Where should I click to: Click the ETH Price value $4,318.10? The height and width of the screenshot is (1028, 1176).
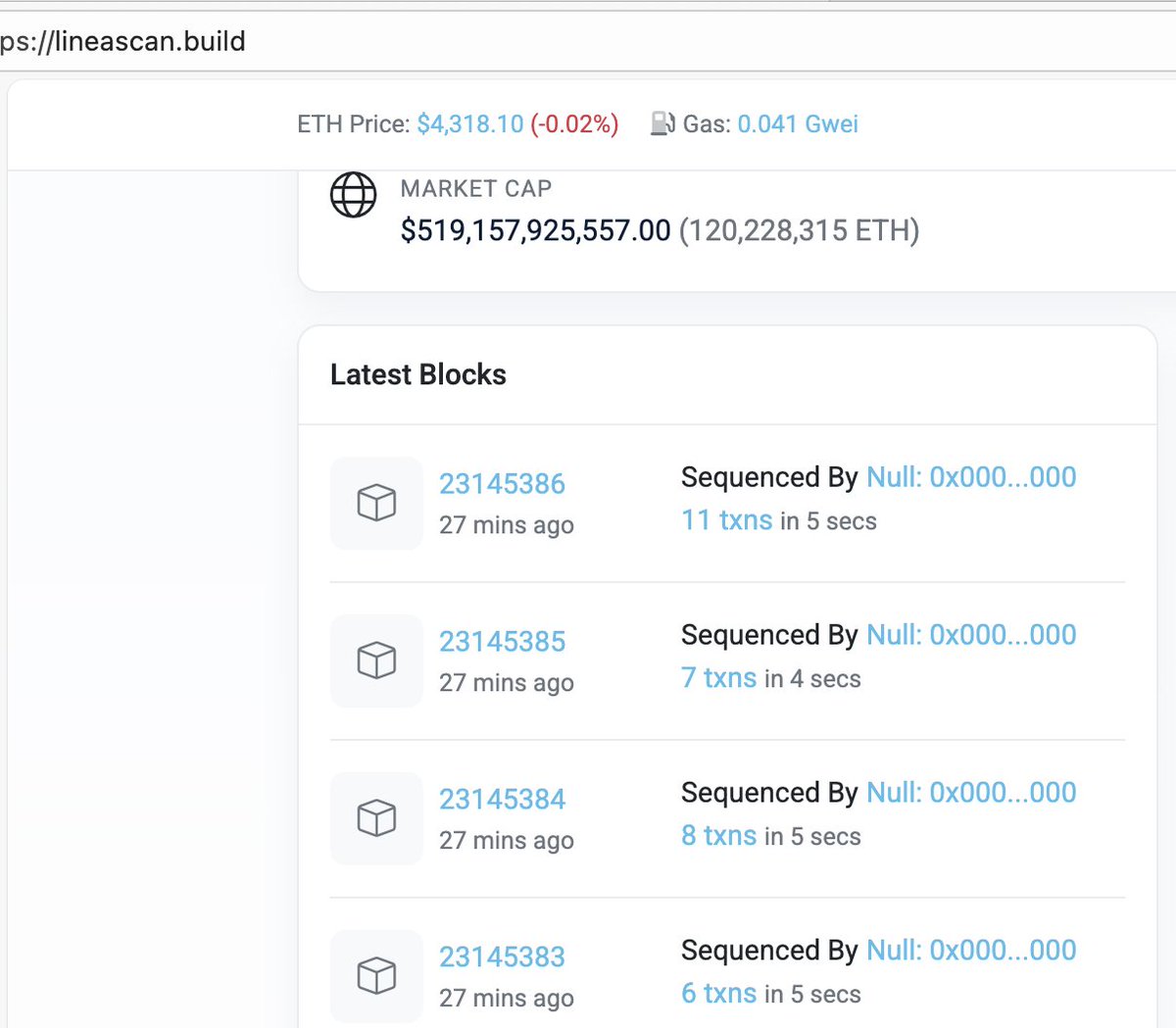(x=468, y=123)
